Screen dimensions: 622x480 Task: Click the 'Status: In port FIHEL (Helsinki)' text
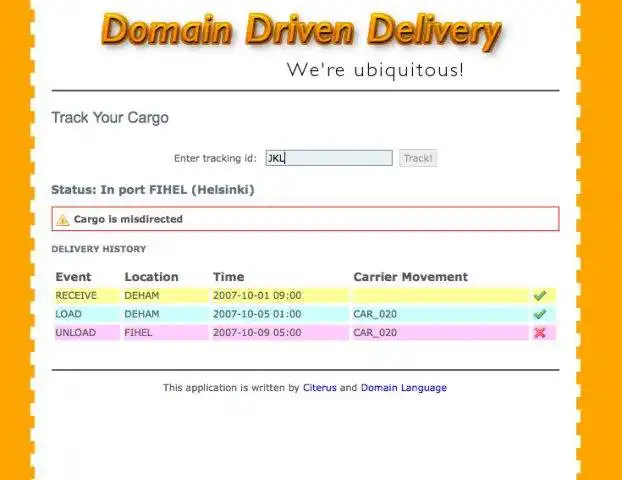[x=153, y=190]
